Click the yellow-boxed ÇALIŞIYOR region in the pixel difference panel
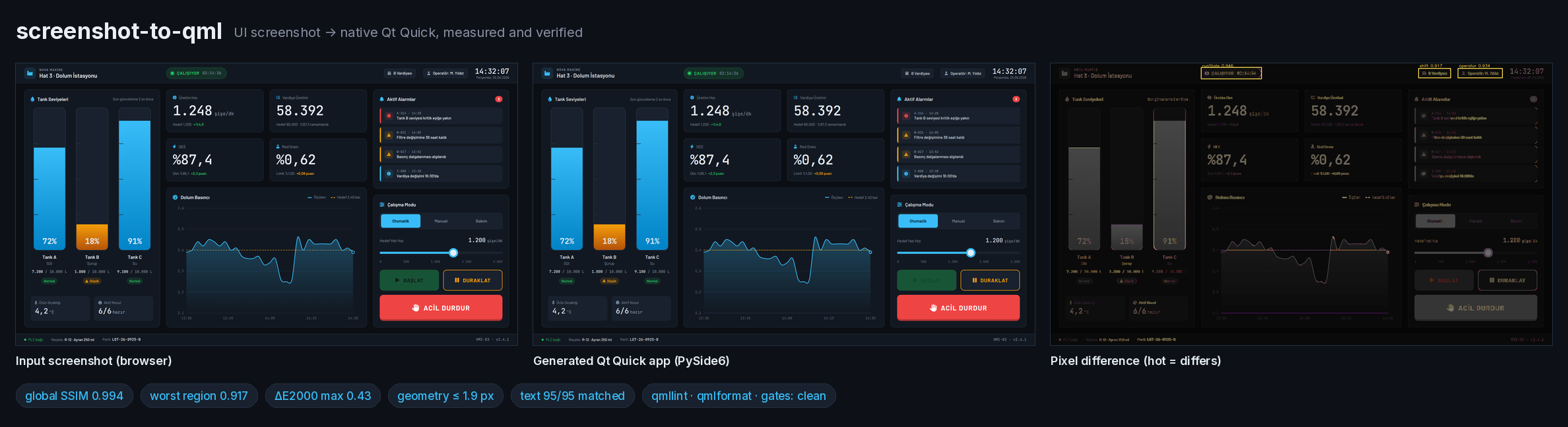 1231,73
